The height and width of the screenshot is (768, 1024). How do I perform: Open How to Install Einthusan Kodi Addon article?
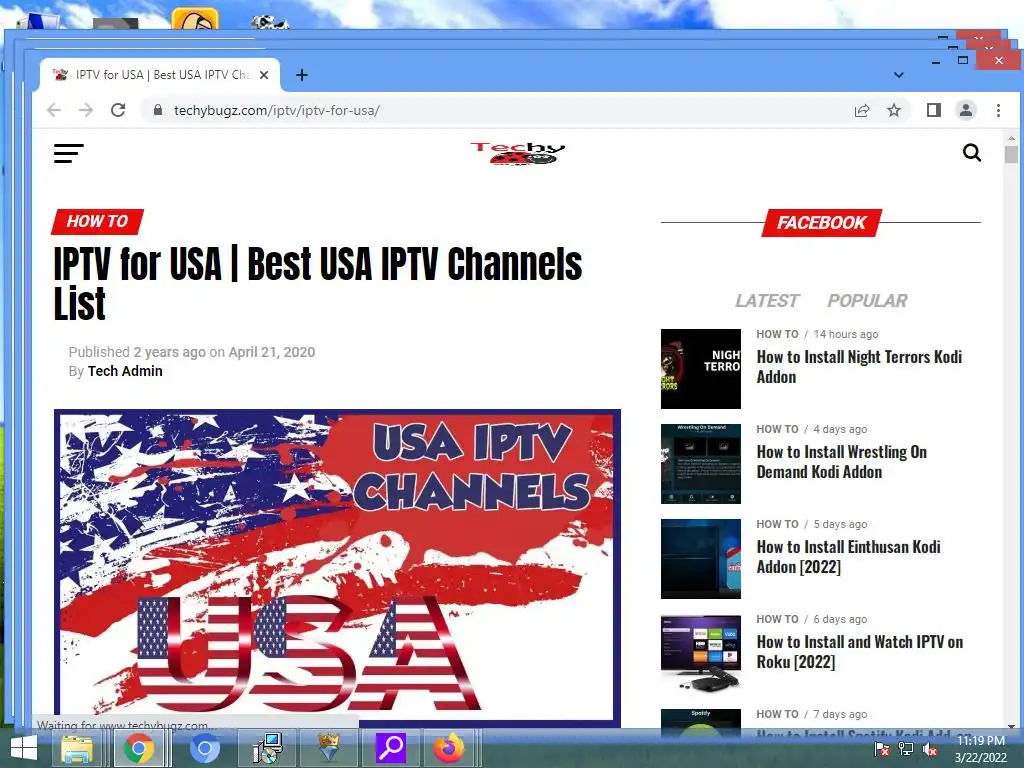[x=848, y=556]
